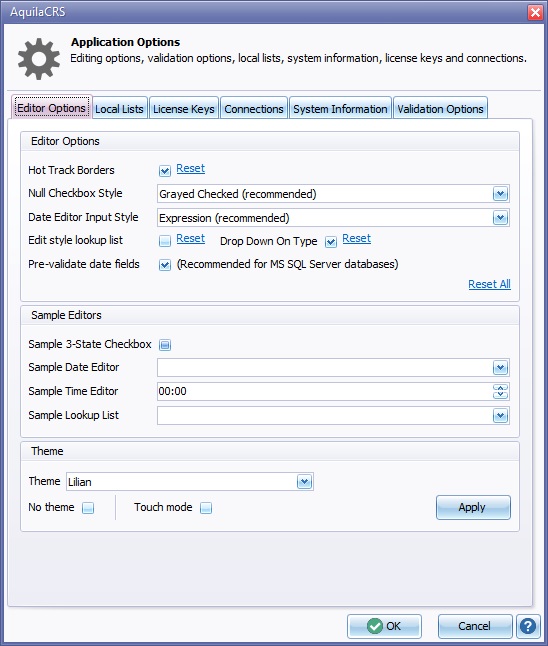Screen dimensions: 548x646
Task: Go to the Connections tab
Action: [254, 109]
